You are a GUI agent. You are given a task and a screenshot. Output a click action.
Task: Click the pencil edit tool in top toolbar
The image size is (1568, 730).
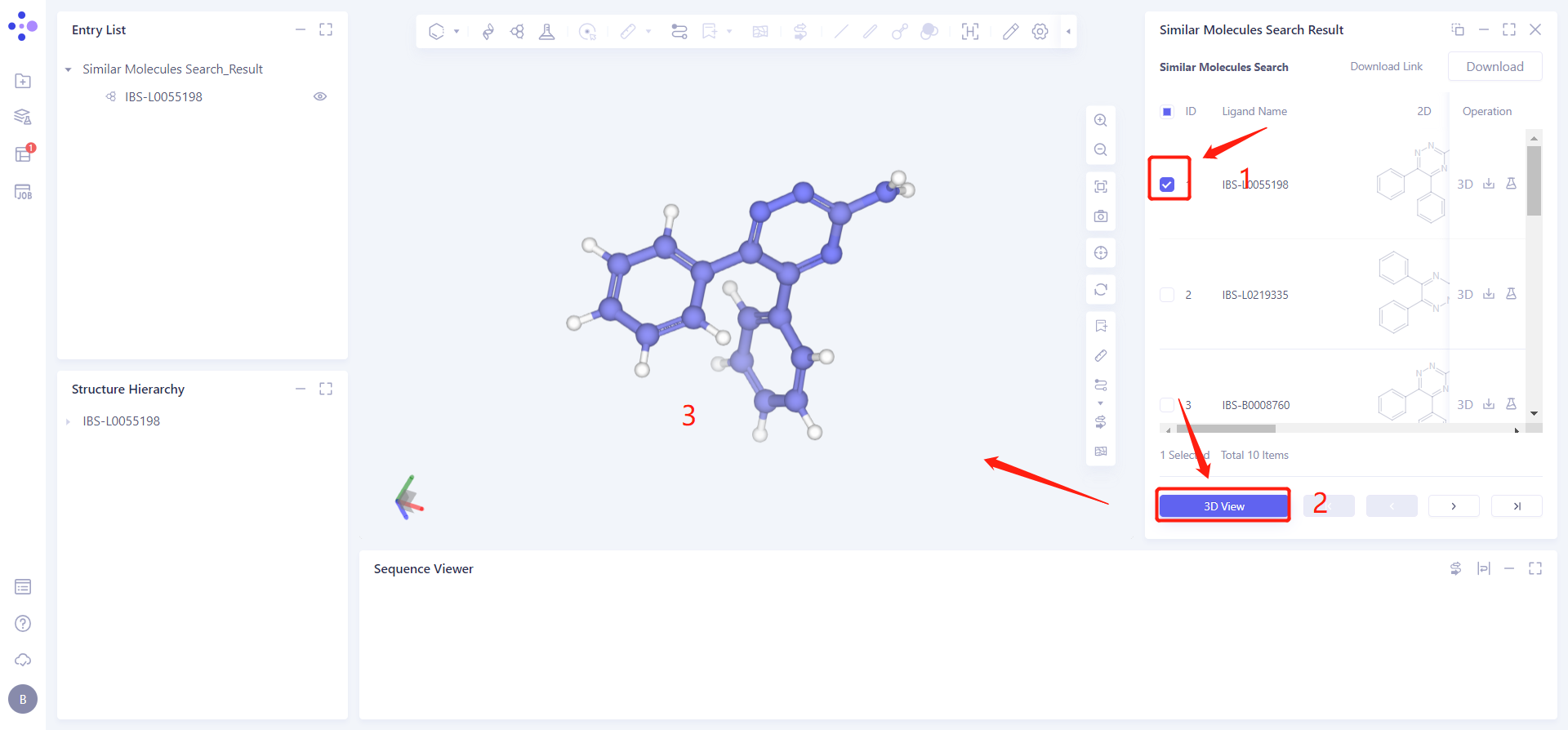tap(1010, 31)
